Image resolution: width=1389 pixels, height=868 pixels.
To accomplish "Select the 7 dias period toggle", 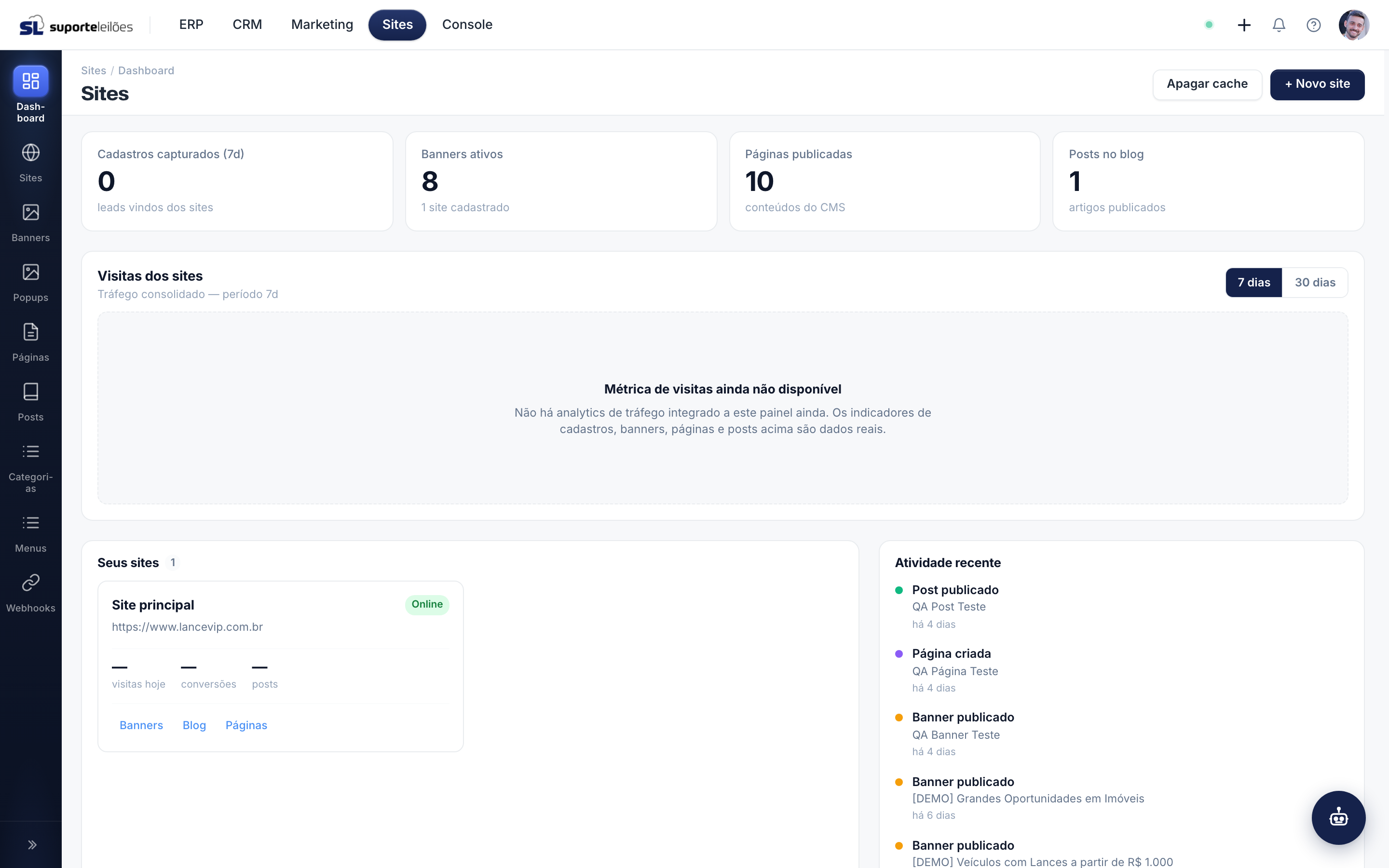I will (x=1253, y=283).
